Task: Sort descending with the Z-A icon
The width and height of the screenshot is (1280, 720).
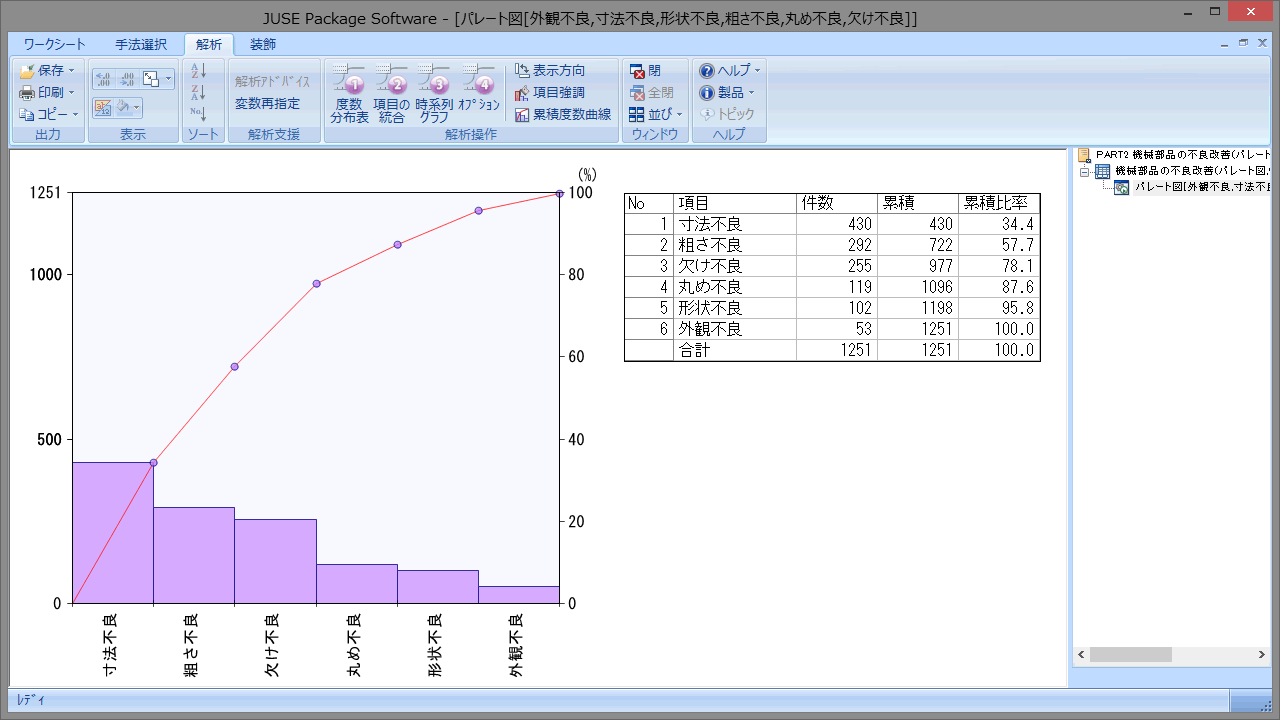Action: [x=198, y=92]
